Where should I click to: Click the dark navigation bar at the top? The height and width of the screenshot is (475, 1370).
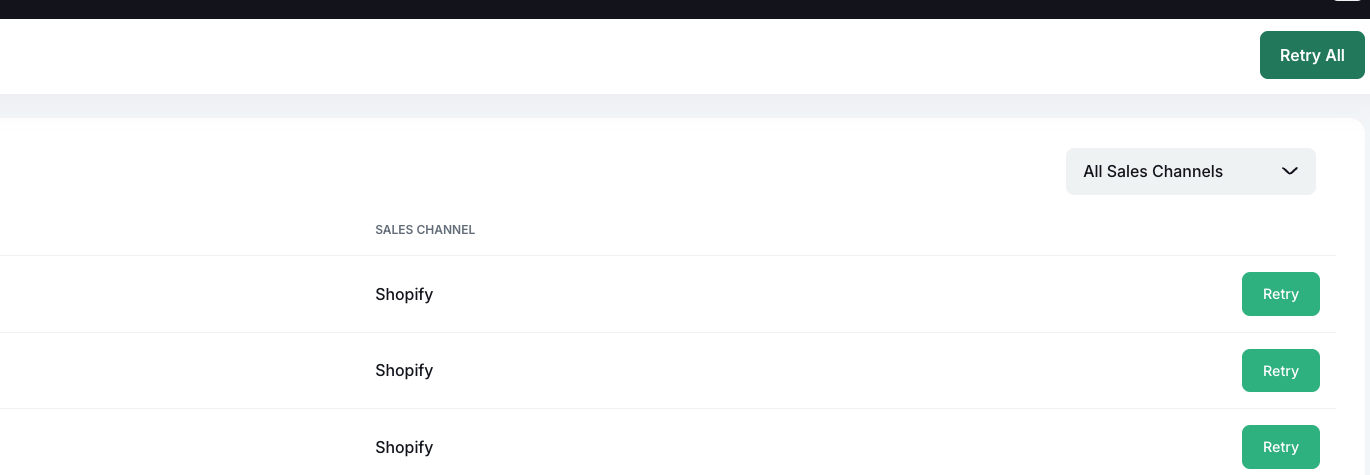(x=600, y=9)
